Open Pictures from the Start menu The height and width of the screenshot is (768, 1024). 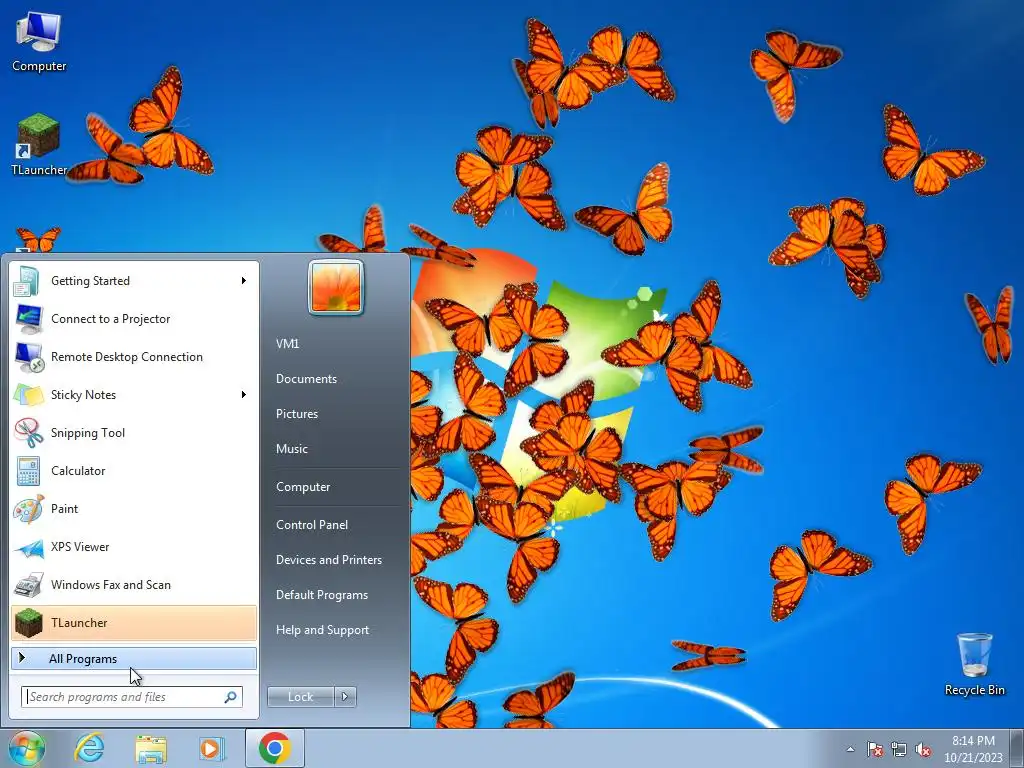(x=297, y=414)
